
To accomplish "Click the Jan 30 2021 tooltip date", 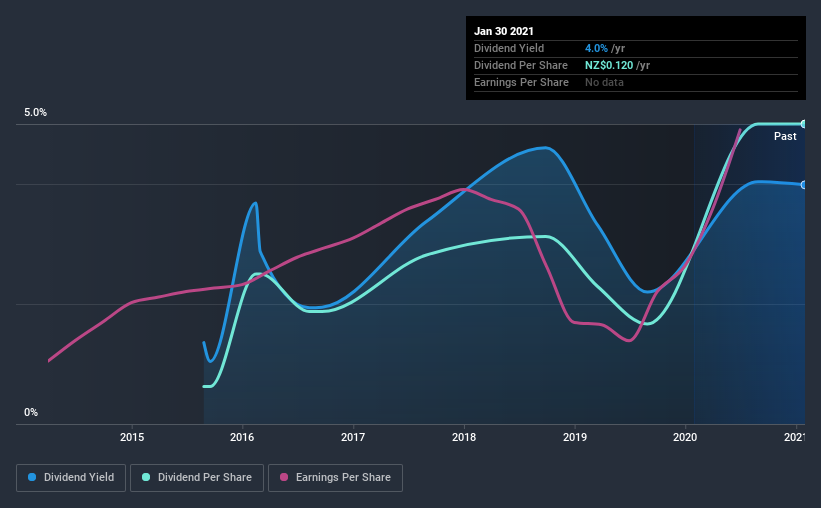I will pos(504,31).
